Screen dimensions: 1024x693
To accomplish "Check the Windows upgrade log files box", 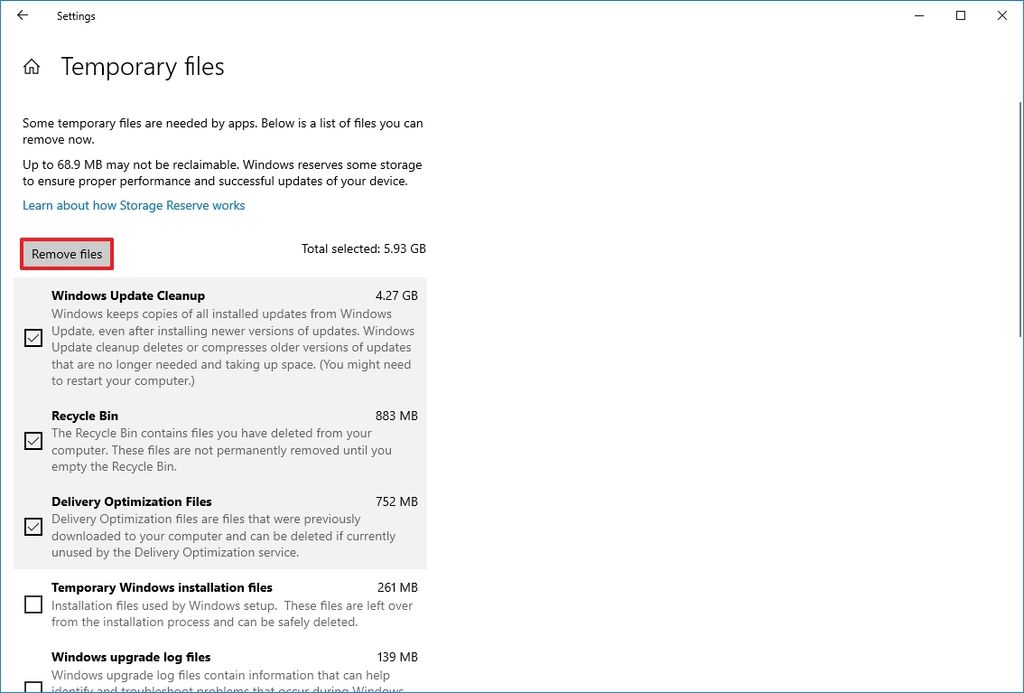I will tap(32, 686).
